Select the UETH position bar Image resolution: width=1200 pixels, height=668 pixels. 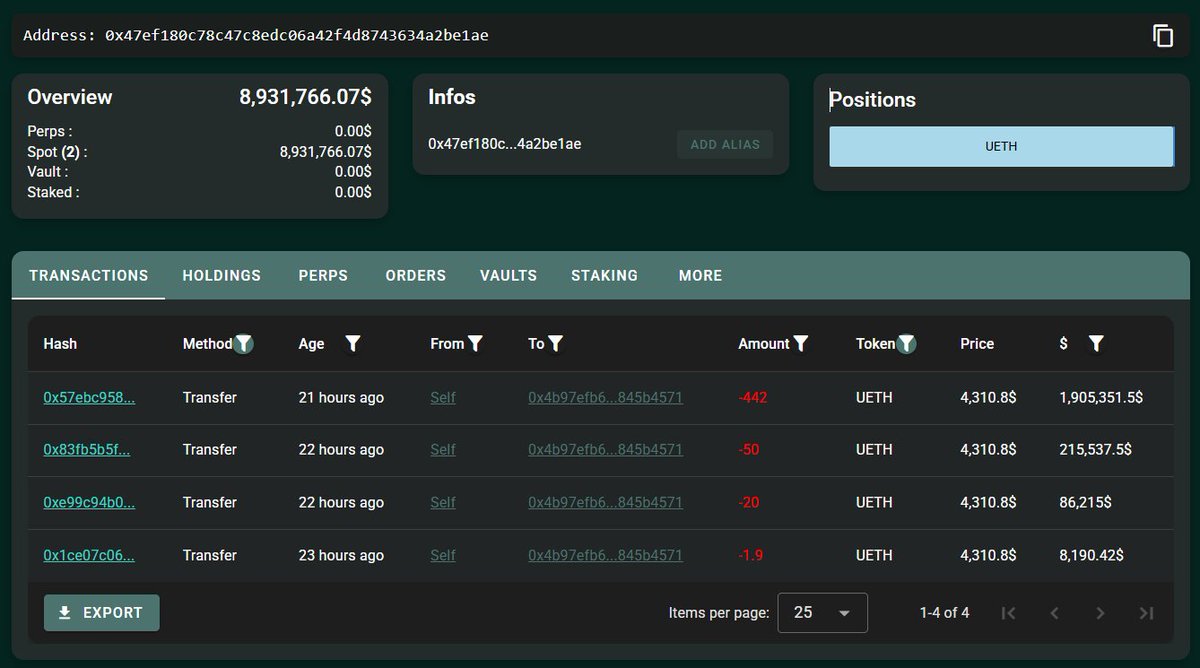coord(1001,146)
